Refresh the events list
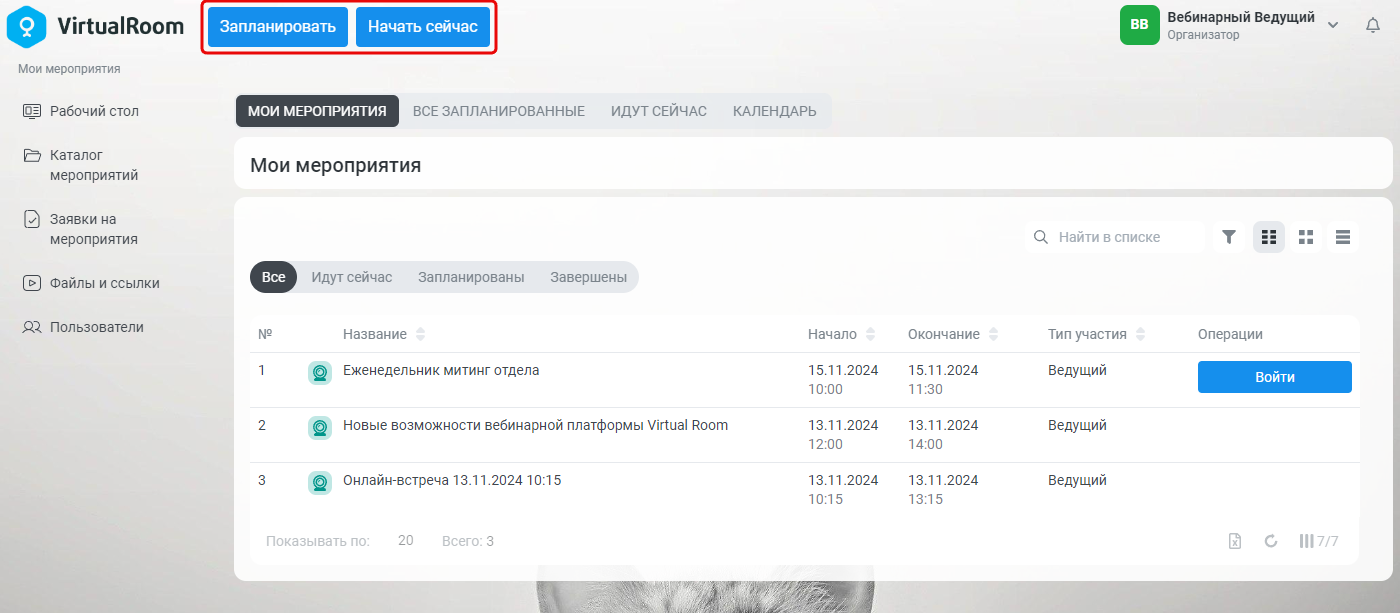 click(1271, 541)
